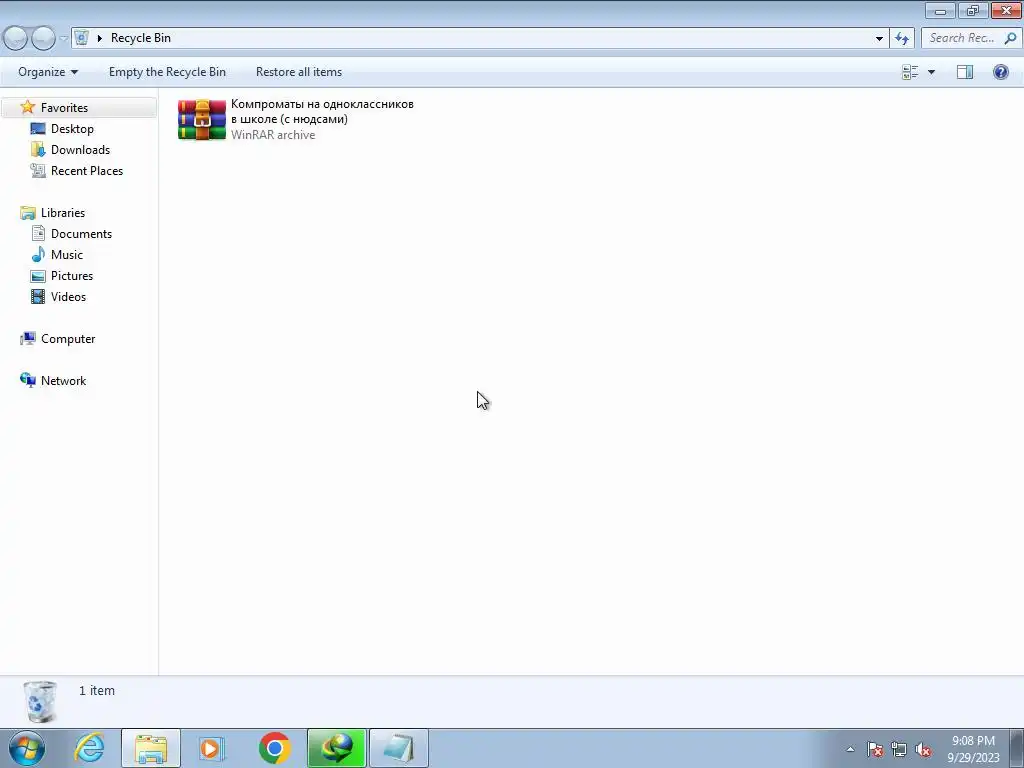Click the Network globe icon

pyautogui.click(x=27, y=380)
